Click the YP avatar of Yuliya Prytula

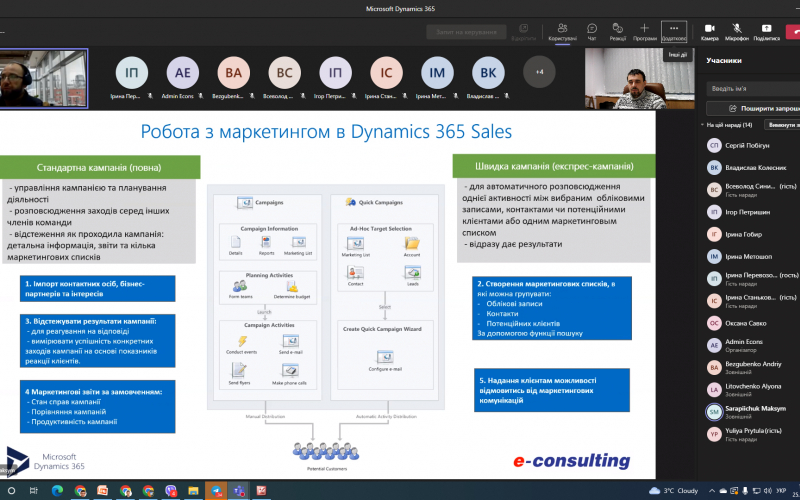point(714,434)
